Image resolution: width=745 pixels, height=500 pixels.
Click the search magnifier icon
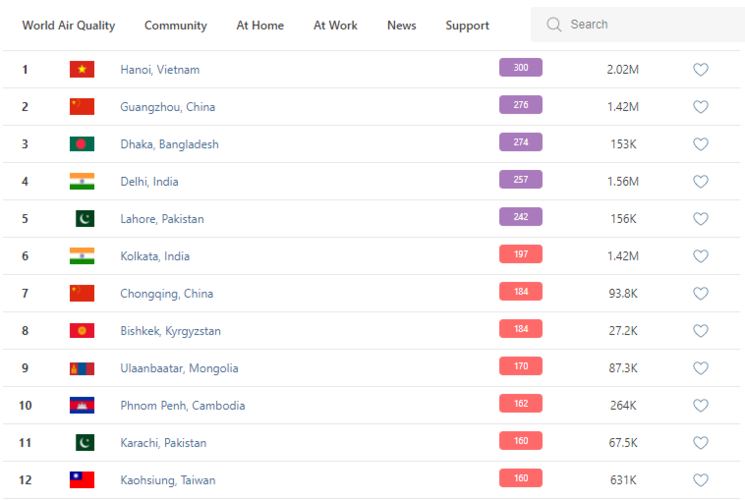pos(554,25)
